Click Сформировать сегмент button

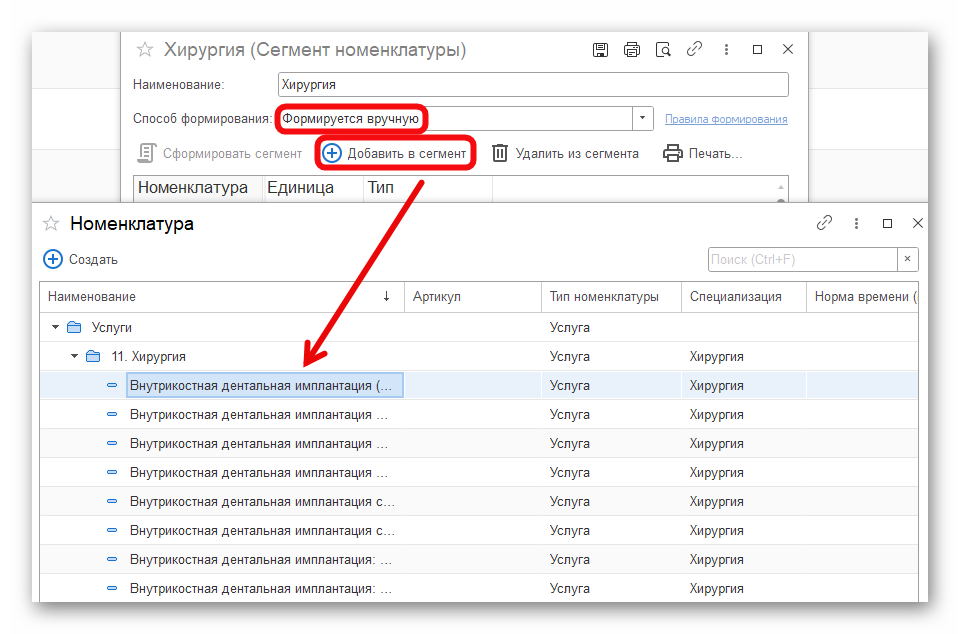pos(220,154)
